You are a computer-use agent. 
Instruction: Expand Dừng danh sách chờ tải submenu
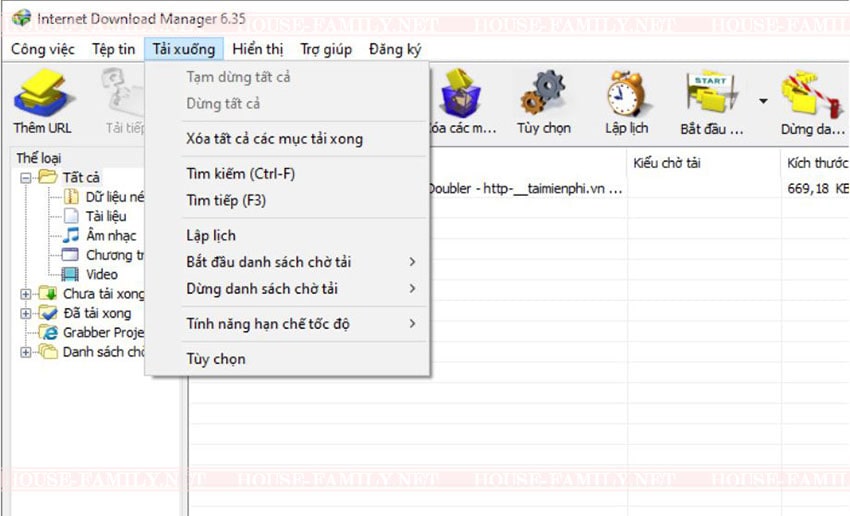pos(413,288)
